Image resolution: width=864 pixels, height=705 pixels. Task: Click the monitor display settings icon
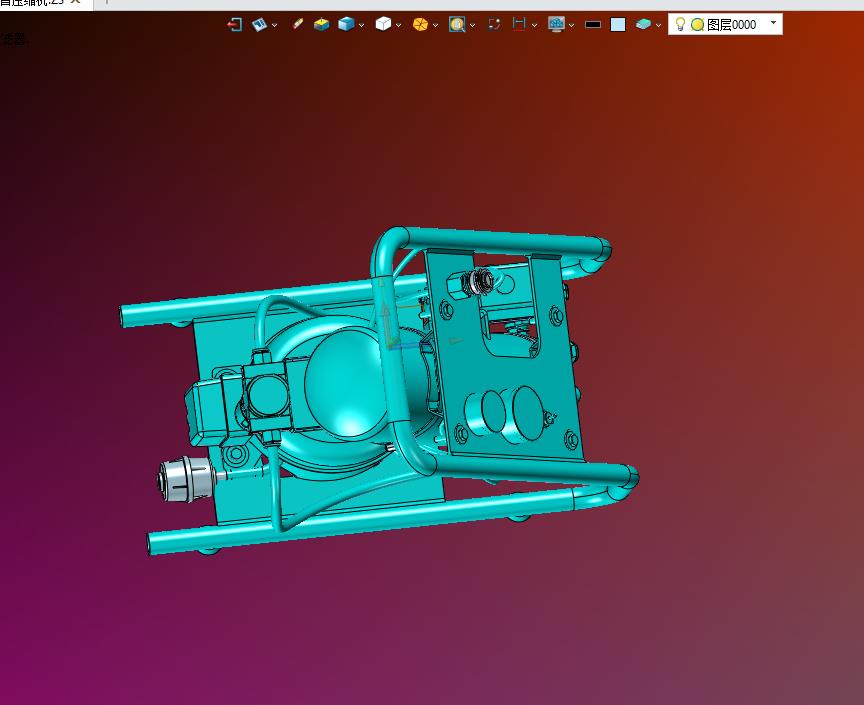coord(556,24)
